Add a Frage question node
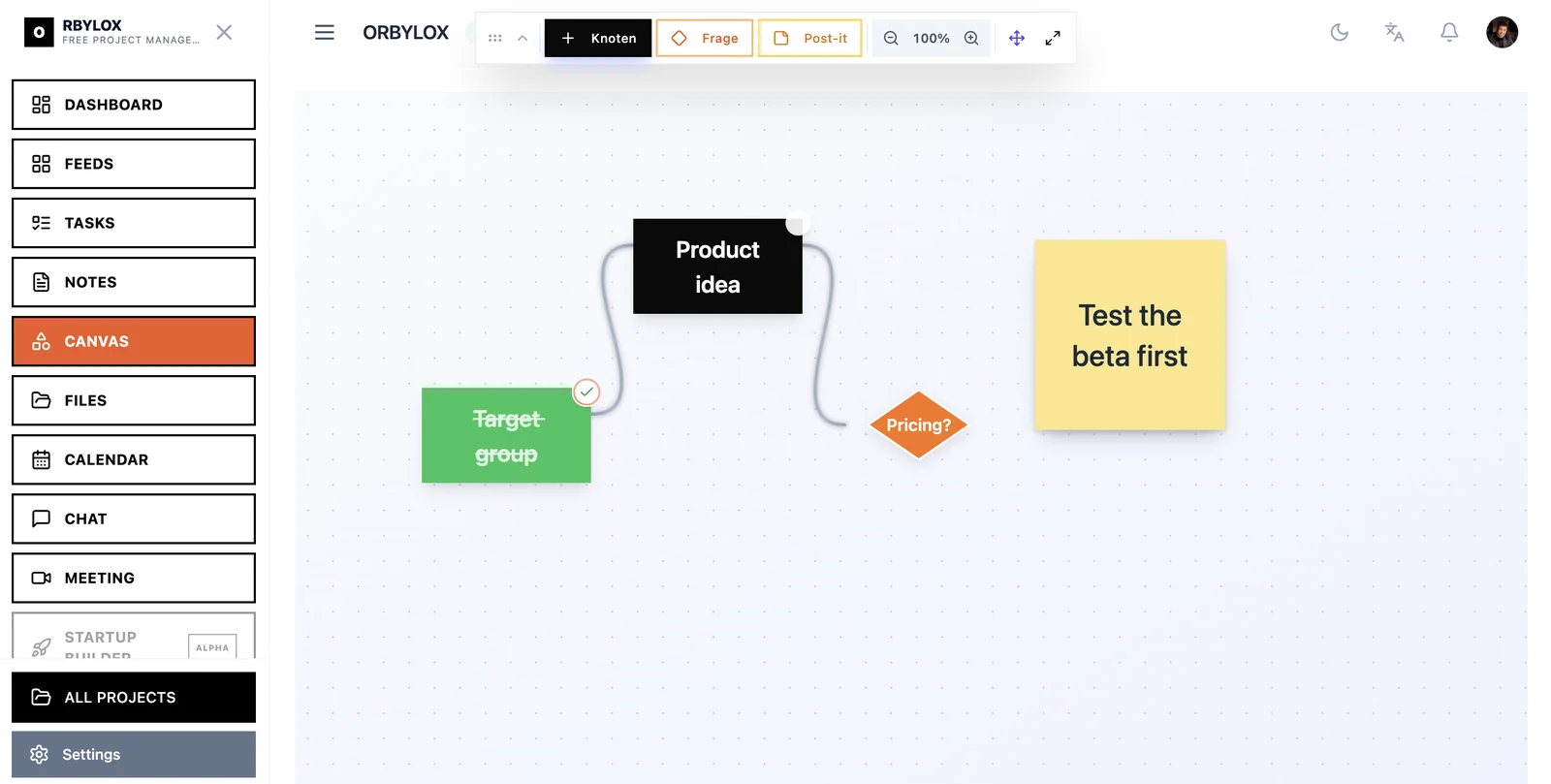This screenshot has width=1551, height=784. pos(705,39)
